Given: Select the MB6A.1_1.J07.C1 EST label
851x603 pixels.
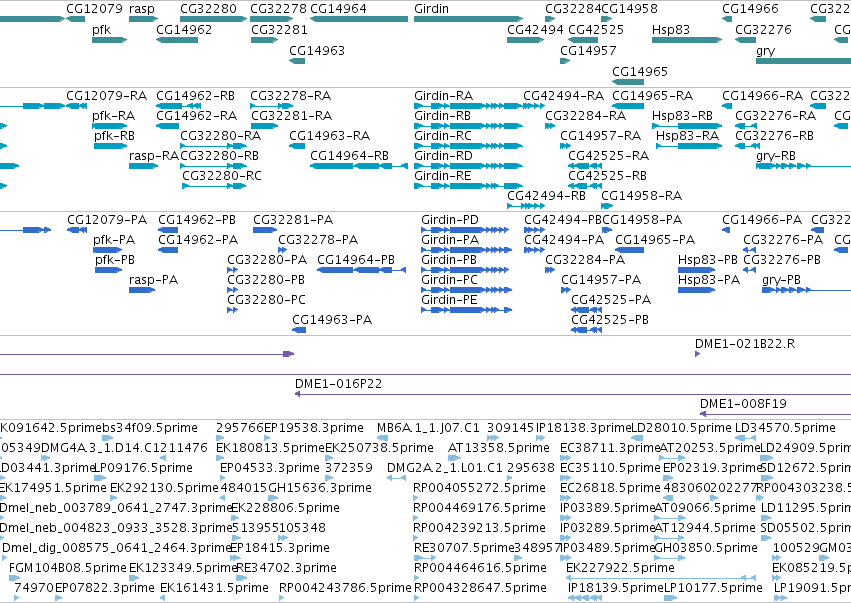Looking at the screenshot, I should tap(428, 428).
